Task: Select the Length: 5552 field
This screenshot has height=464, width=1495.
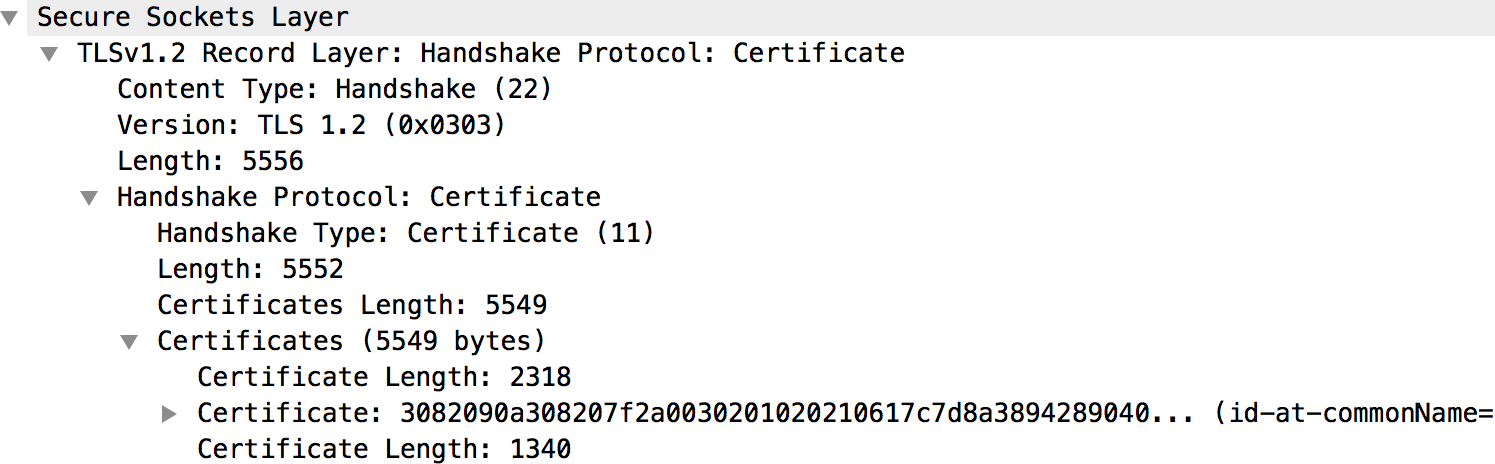Action: click(250, 269)
